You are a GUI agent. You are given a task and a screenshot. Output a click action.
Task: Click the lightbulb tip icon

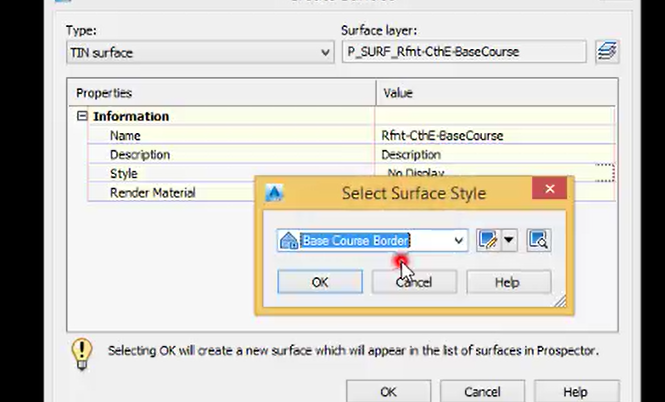pos(81,354)
